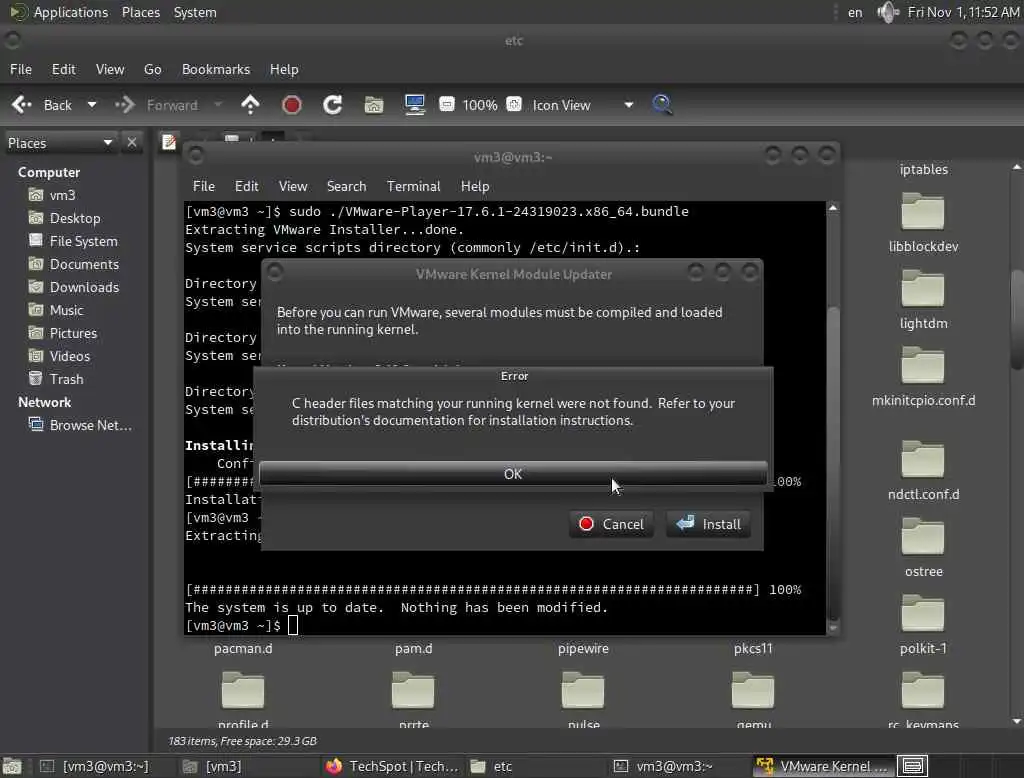The height and width of the screenshot is (778, 1024).
Task: Close the Places sidebar with X
Action: point(132,142)
